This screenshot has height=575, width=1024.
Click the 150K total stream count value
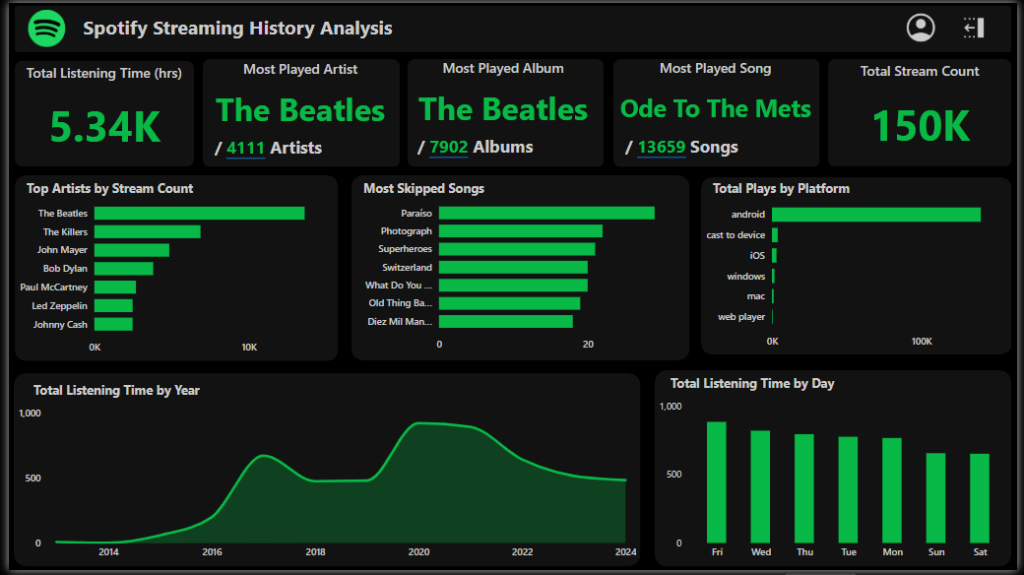[921, 125]
